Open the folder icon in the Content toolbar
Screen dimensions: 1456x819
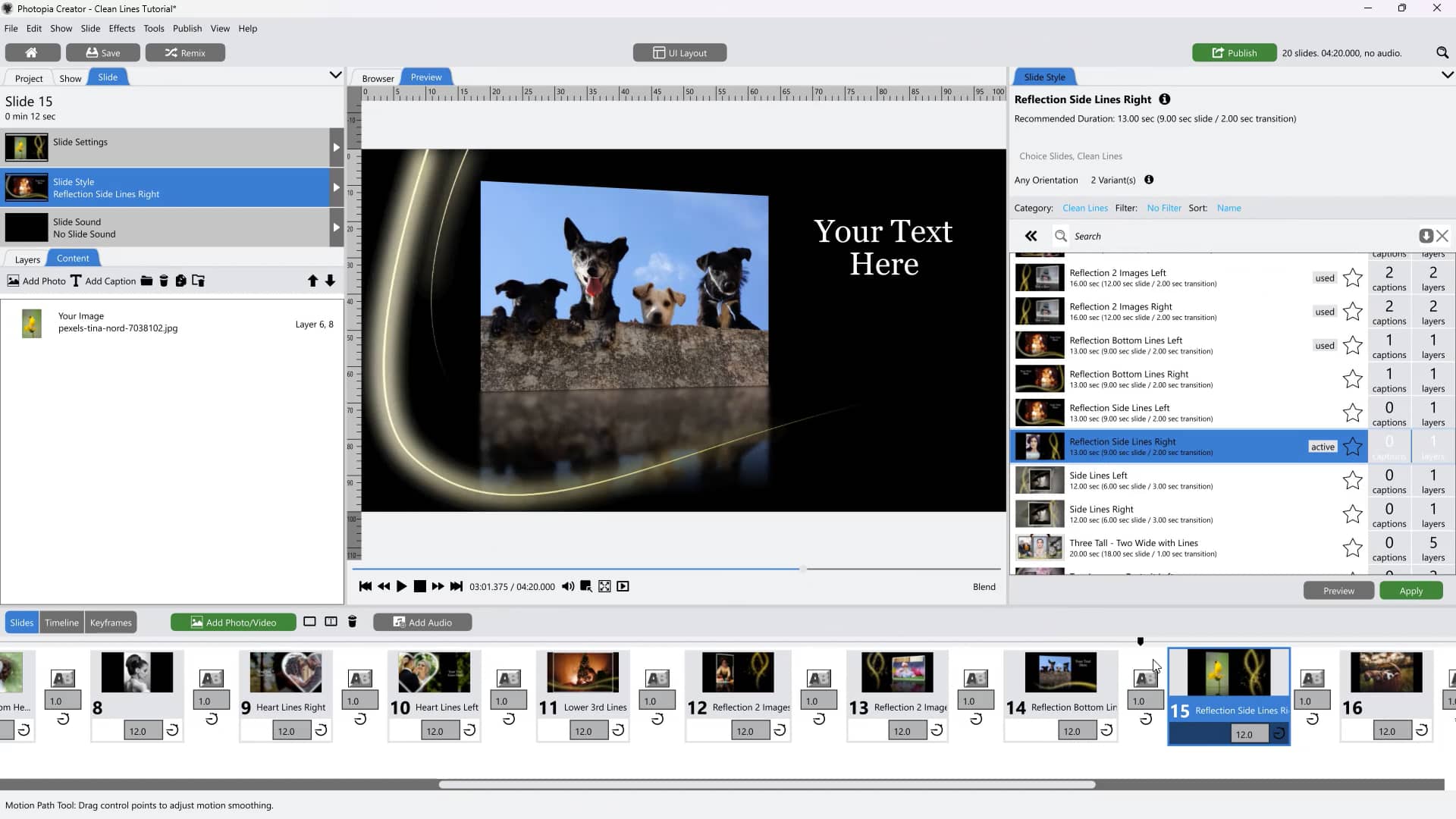tap(146, 281)
